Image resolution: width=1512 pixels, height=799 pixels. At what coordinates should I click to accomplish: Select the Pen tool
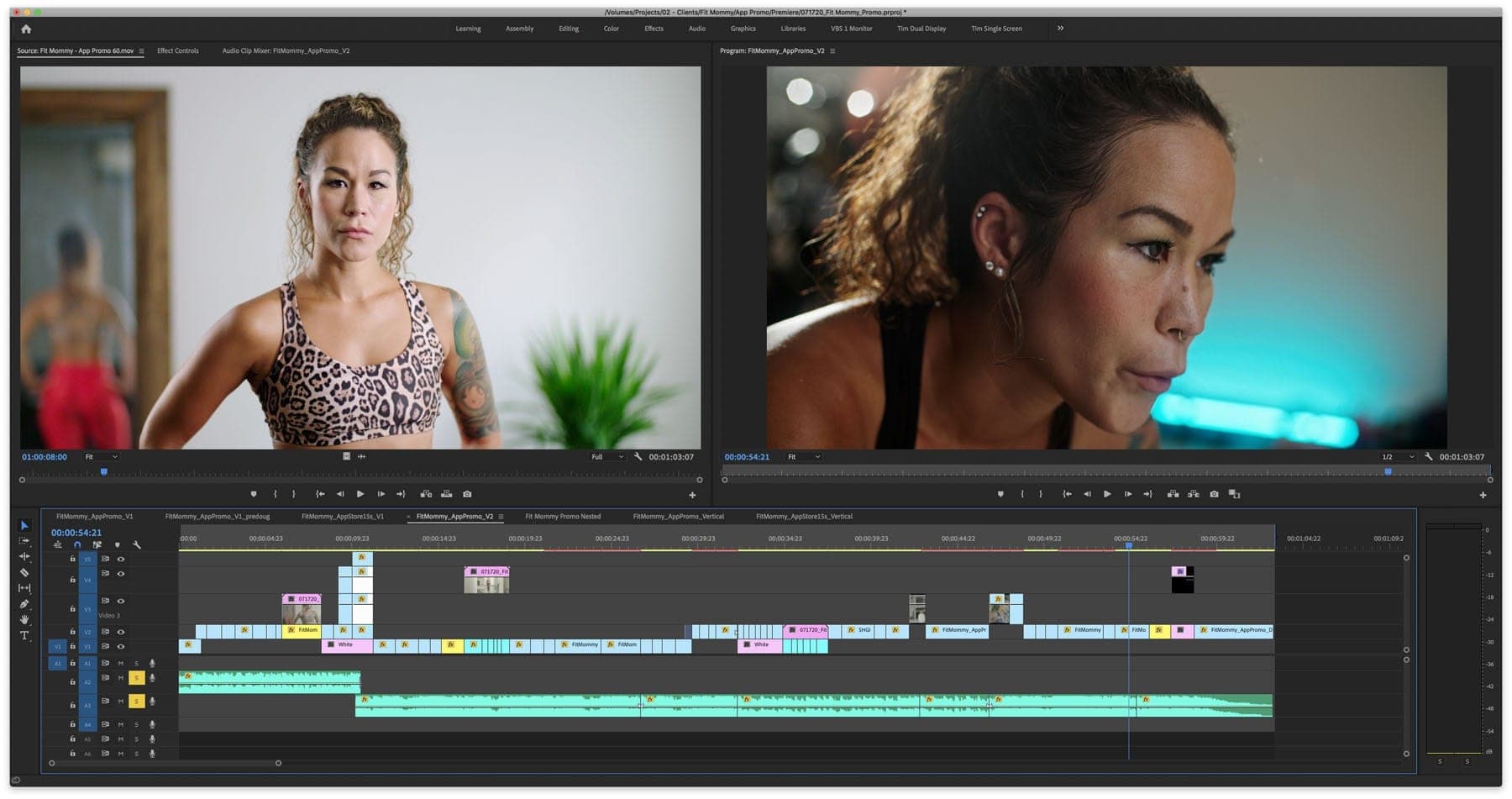coord(24,604)
